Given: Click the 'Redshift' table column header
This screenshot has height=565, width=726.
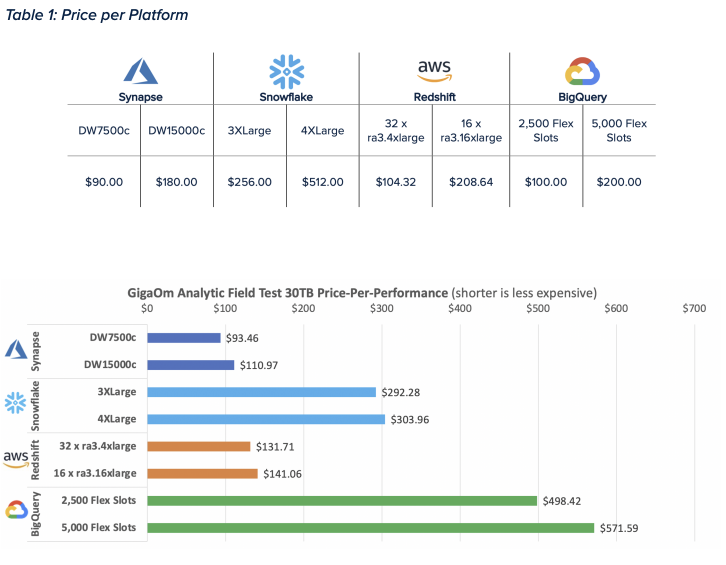Looking at the screenshot, I should point(434,97).
